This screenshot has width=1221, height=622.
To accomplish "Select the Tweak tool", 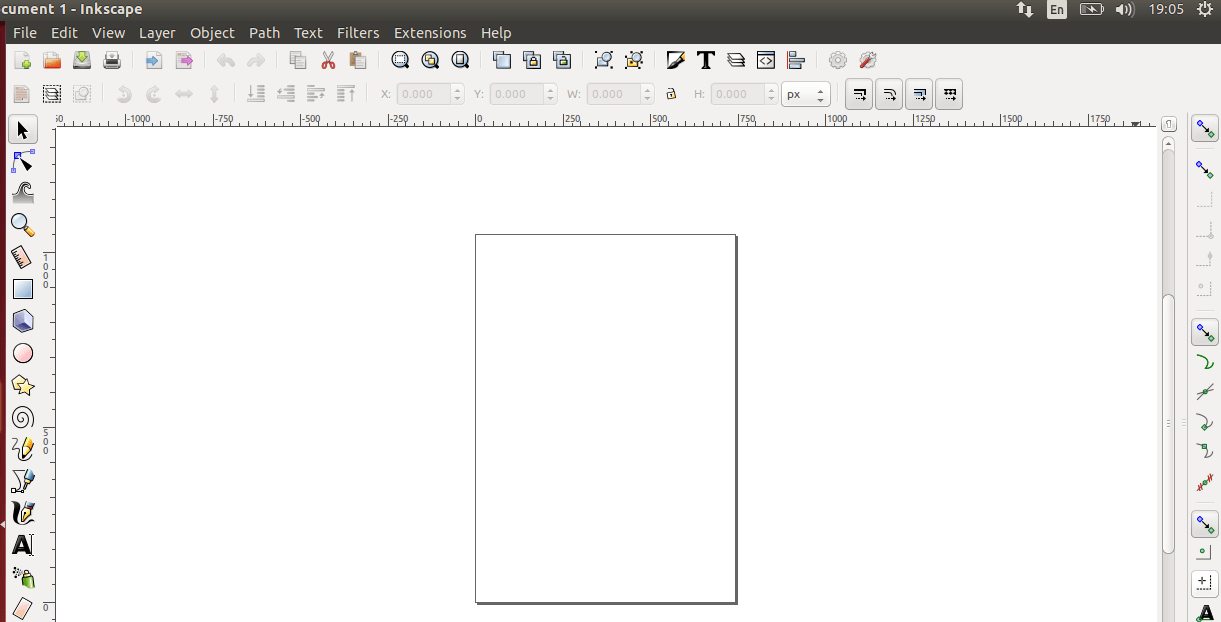I will click(x=22, y=193).
